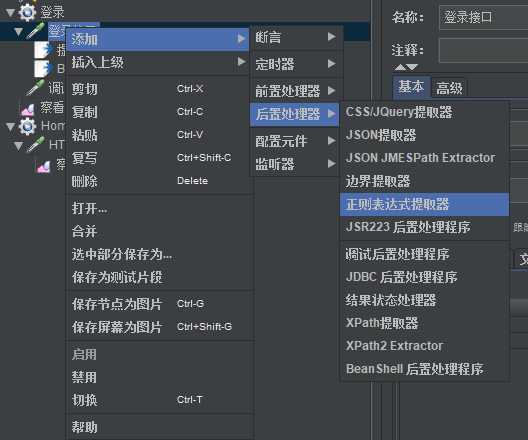Viewport: 528px width, 440px height.
Task: Click the pipette icon beside the 调 sampler
Action: [36, 88]
